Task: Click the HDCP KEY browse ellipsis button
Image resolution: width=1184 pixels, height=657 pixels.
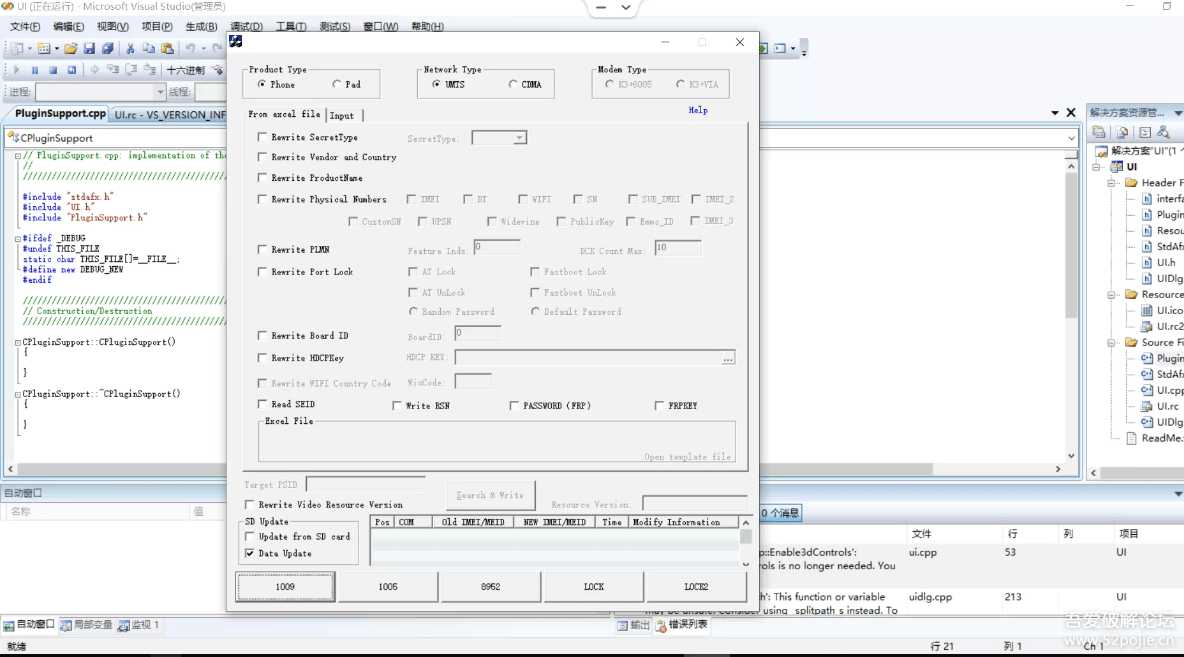Action: pos(727,358)
